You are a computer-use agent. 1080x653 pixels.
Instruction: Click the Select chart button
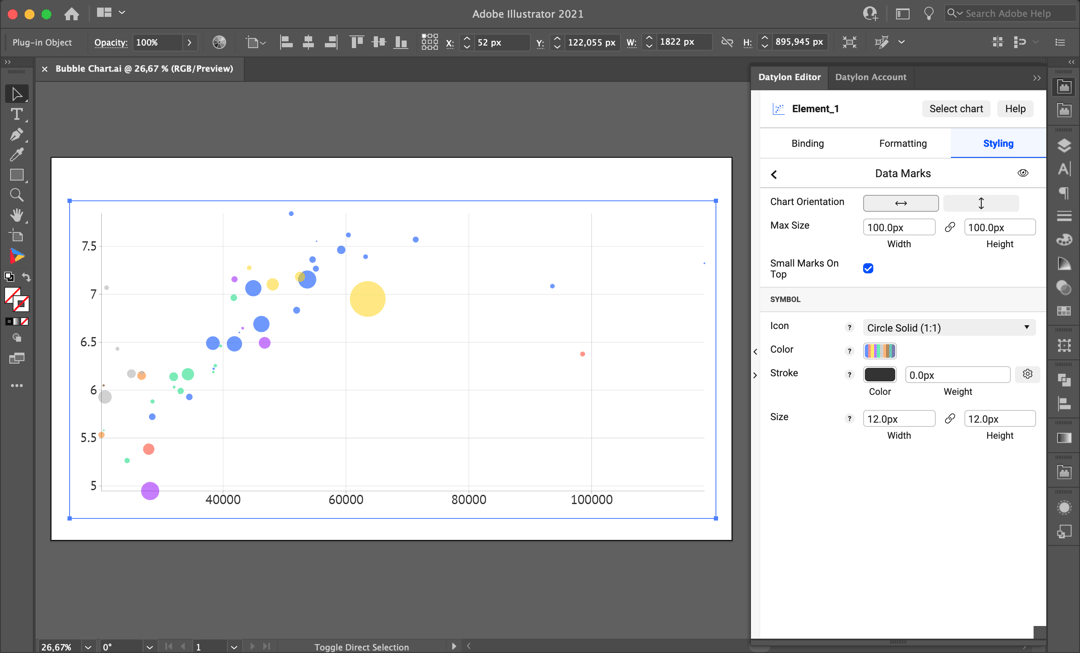[955, 108]
